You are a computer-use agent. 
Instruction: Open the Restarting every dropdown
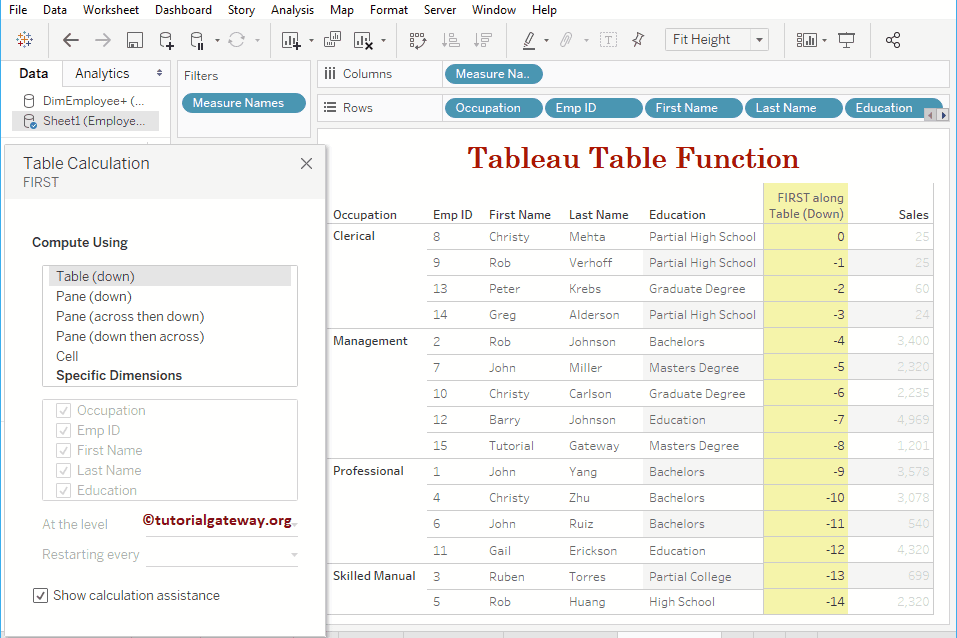294,554
